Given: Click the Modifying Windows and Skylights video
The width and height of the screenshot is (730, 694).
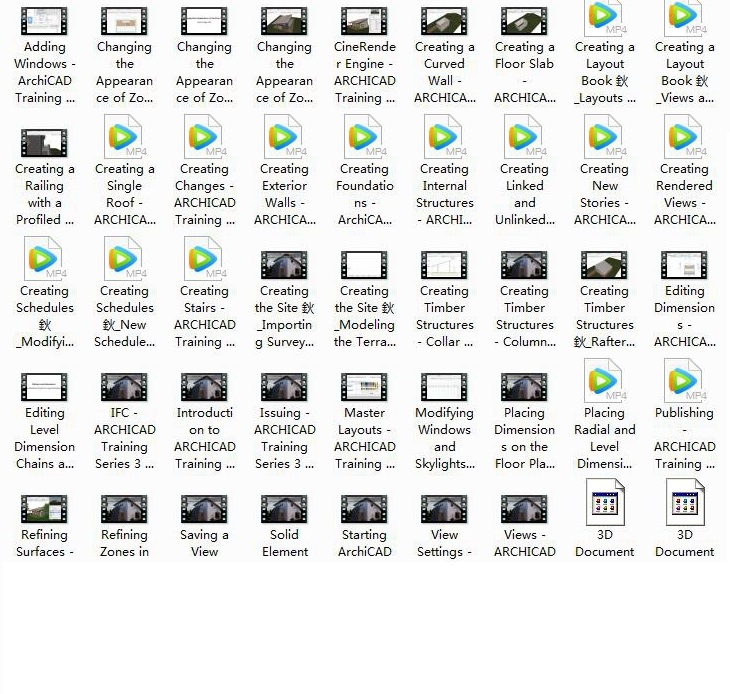Looking at the screenshot, I should [x=444, y=387].
